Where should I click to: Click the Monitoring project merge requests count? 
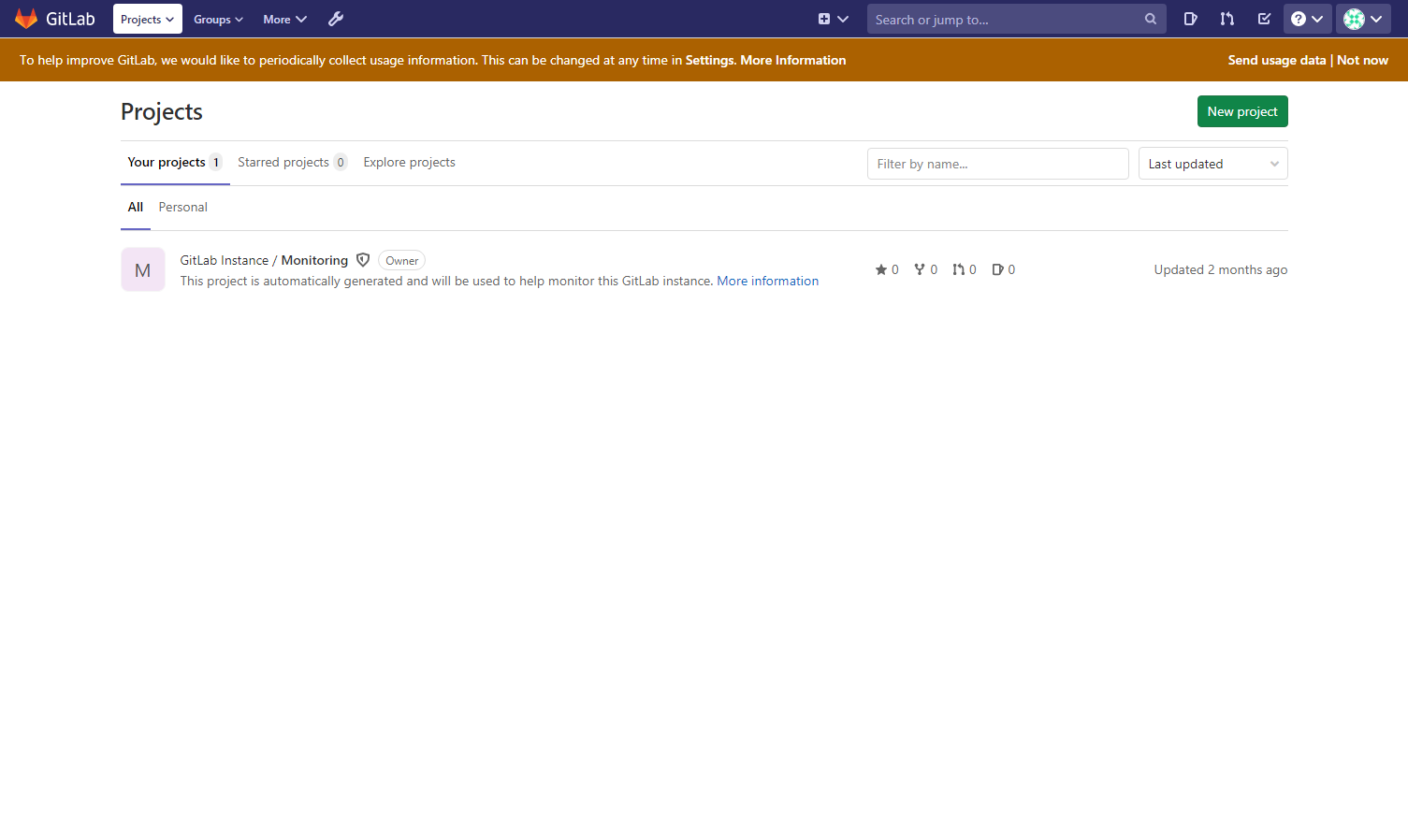[x=965, y=269]
